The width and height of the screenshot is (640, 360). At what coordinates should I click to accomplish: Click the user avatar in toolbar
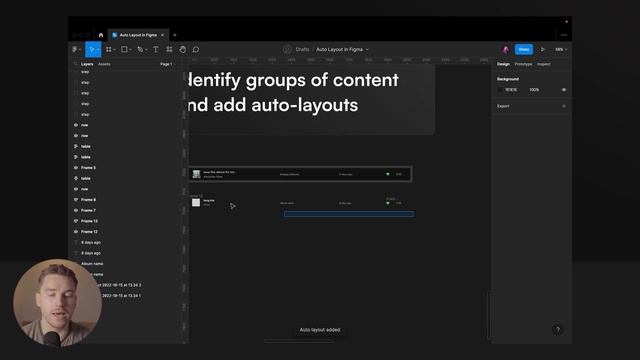pos(506,49)
